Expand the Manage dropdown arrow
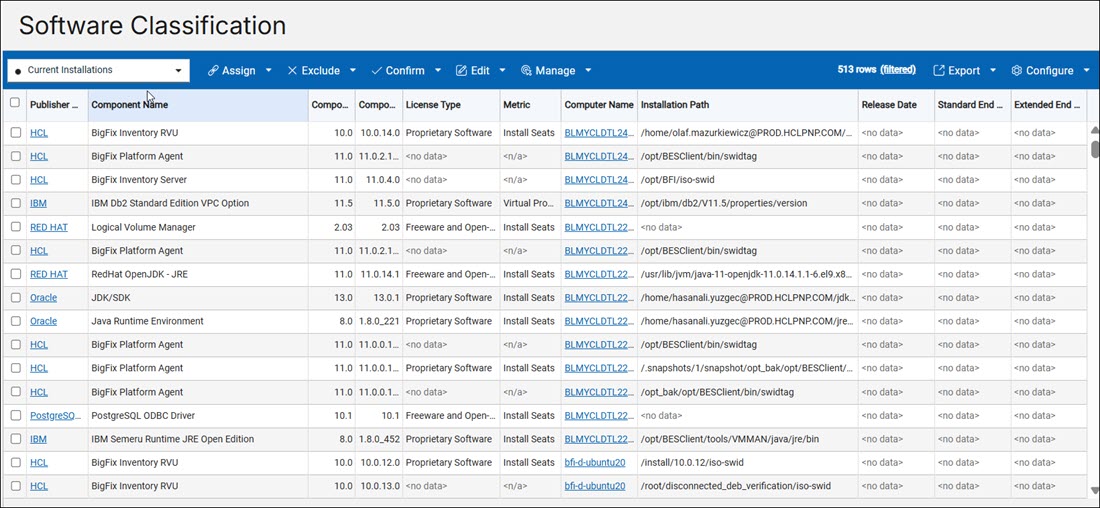The width and height of the screenshot is (1100, 508). click(x=588, y=71)
